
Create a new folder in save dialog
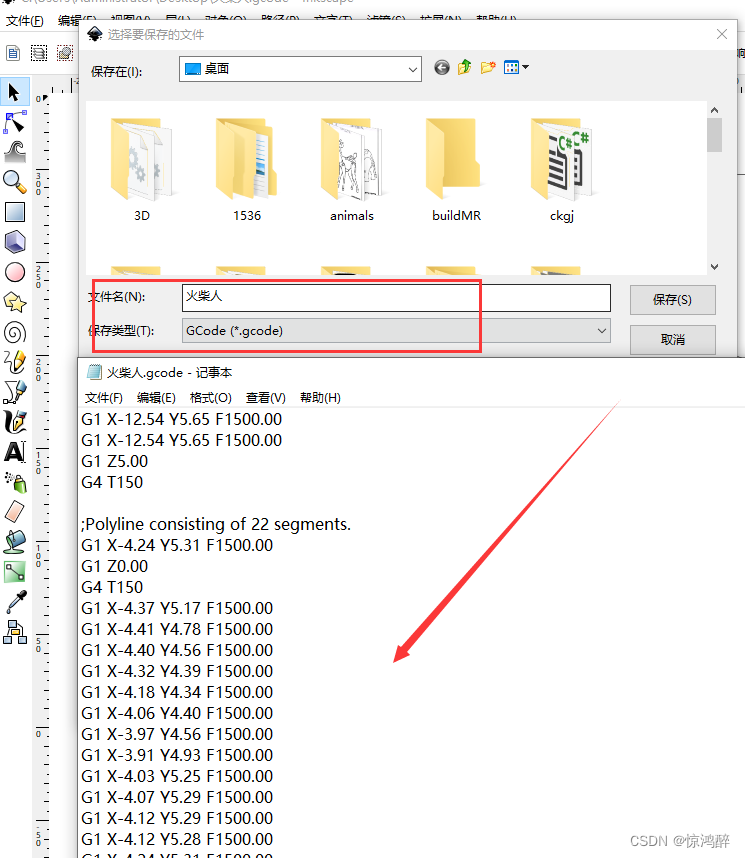click(x=488, y=68)
